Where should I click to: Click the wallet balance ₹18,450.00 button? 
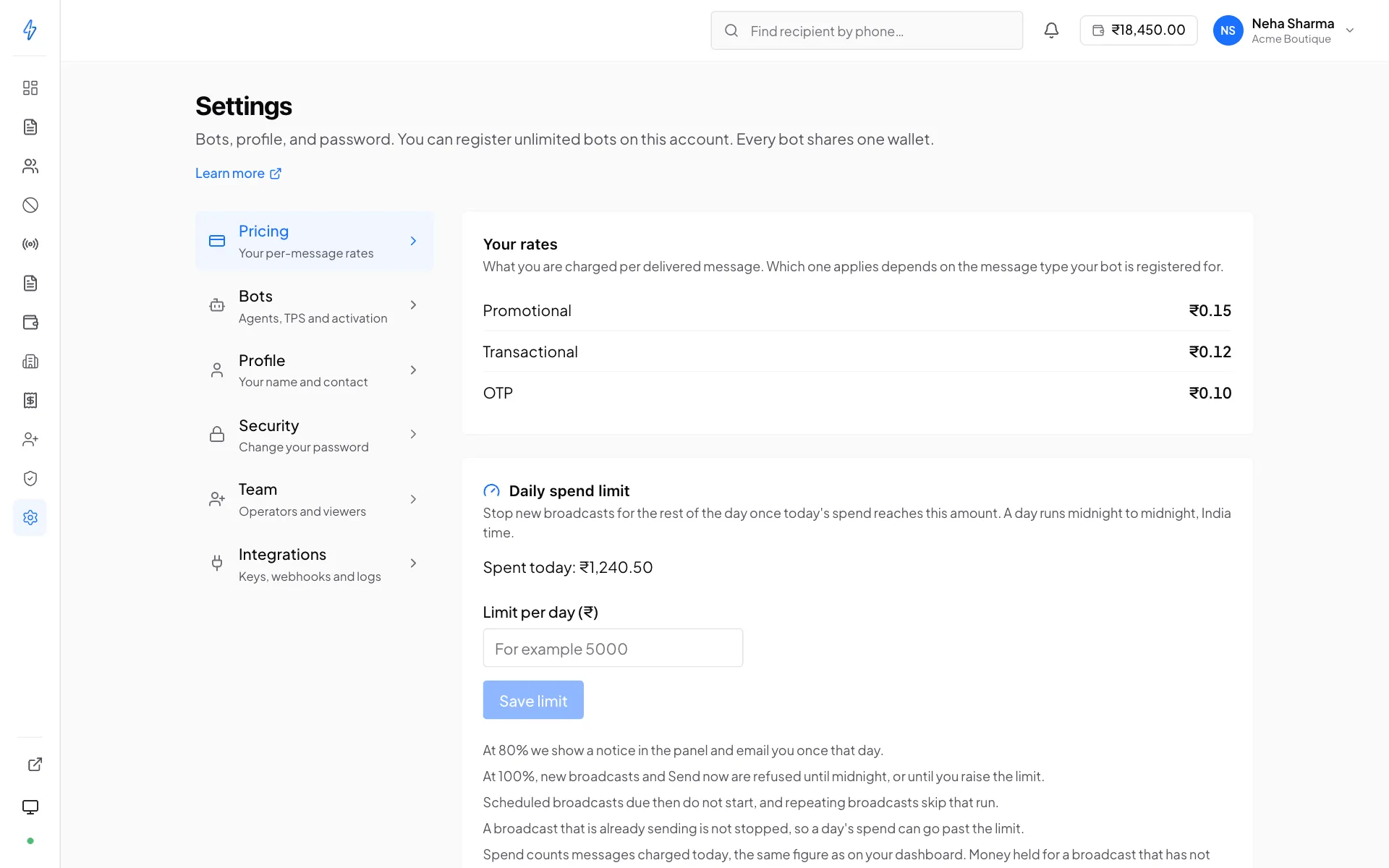(1138, 30)
